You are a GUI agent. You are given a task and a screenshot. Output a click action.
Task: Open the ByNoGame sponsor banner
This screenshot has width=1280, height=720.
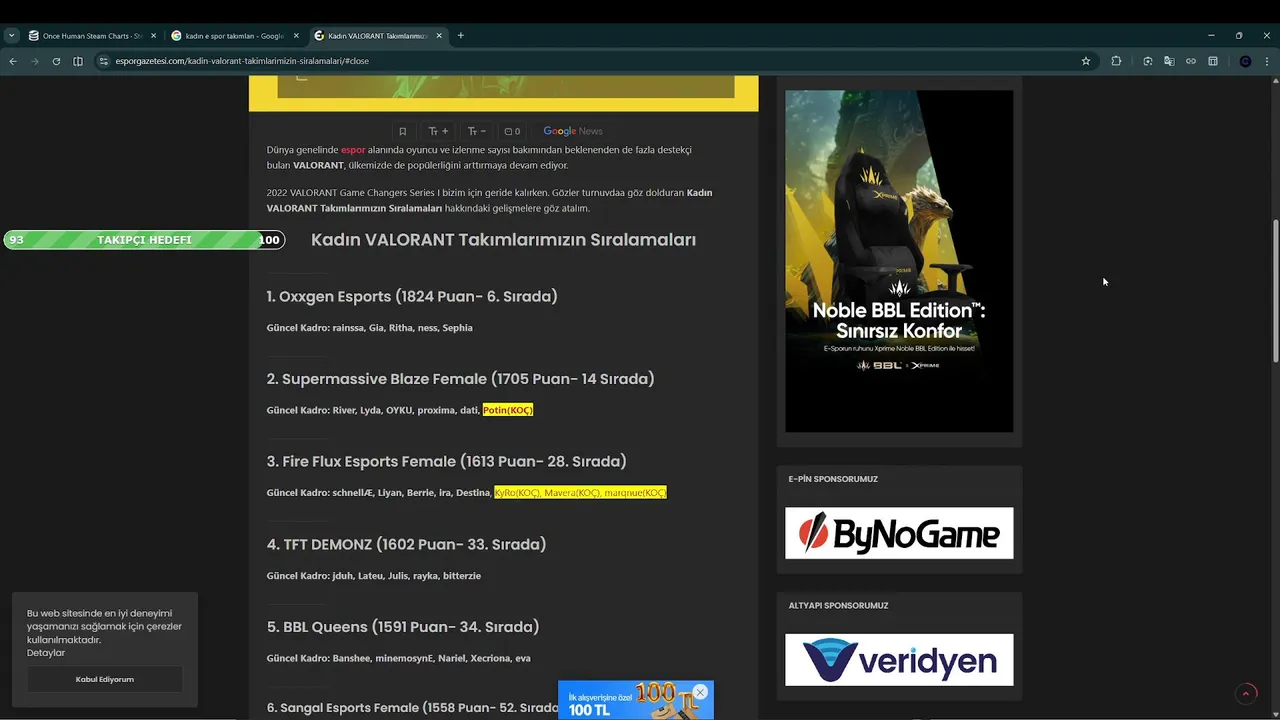899,533
